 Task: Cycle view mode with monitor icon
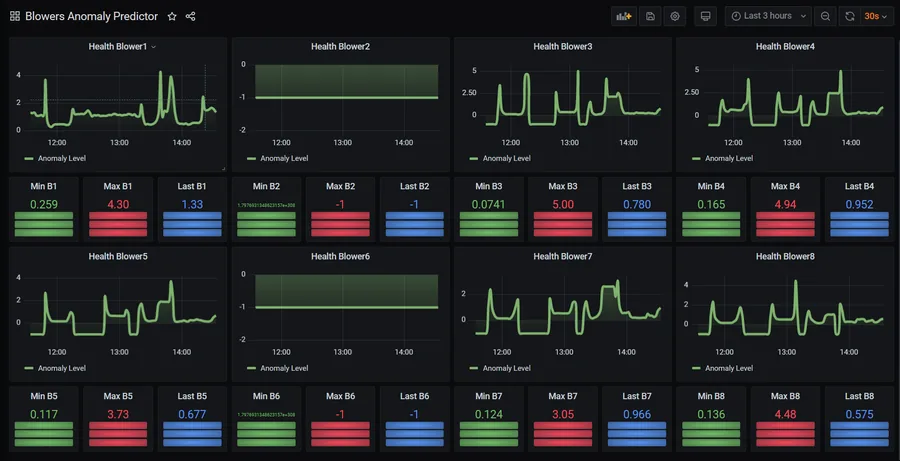705,16
